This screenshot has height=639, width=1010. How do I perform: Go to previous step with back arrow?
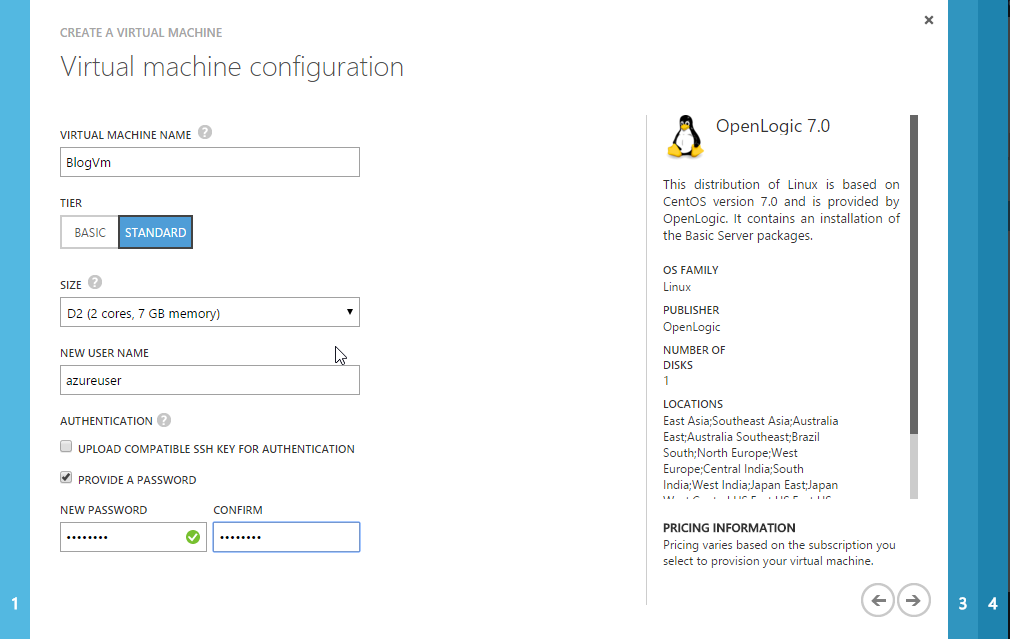click(878, 601)
